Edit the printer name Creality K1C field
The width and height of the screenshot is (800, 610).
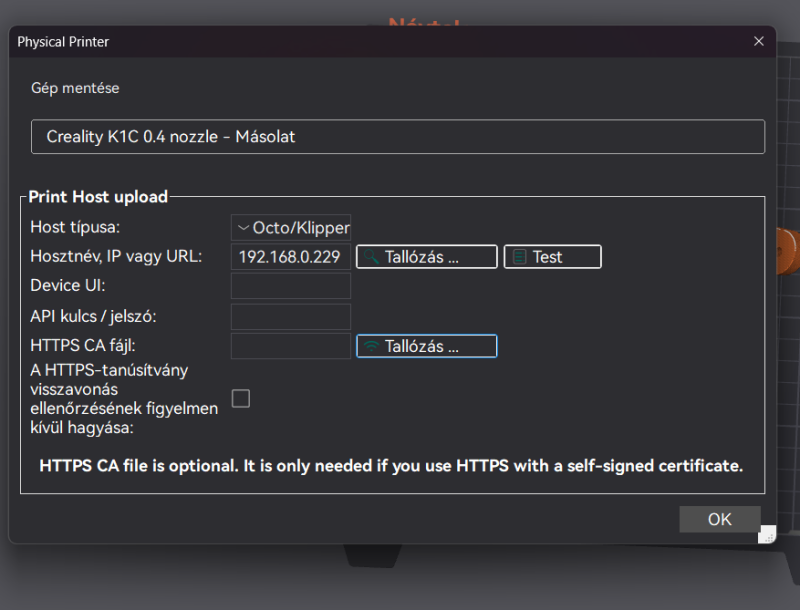point(398,137)
